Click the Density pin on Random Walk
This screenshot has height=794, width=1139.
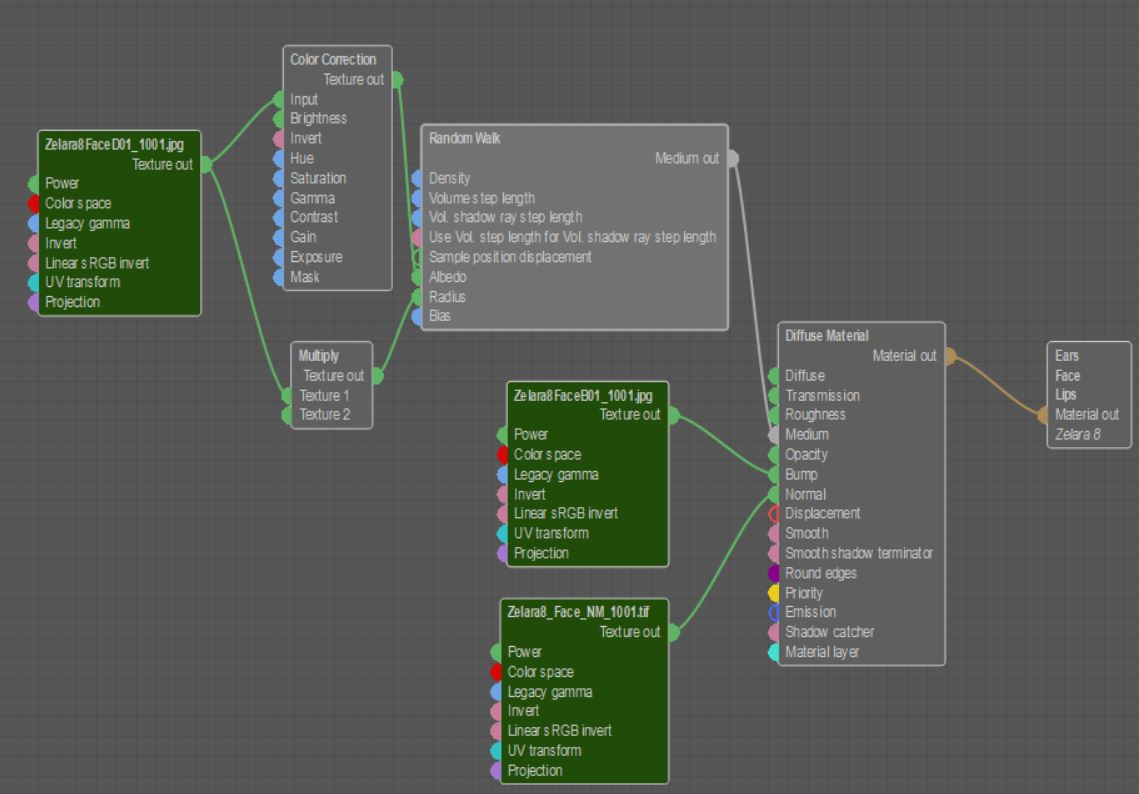417,178
